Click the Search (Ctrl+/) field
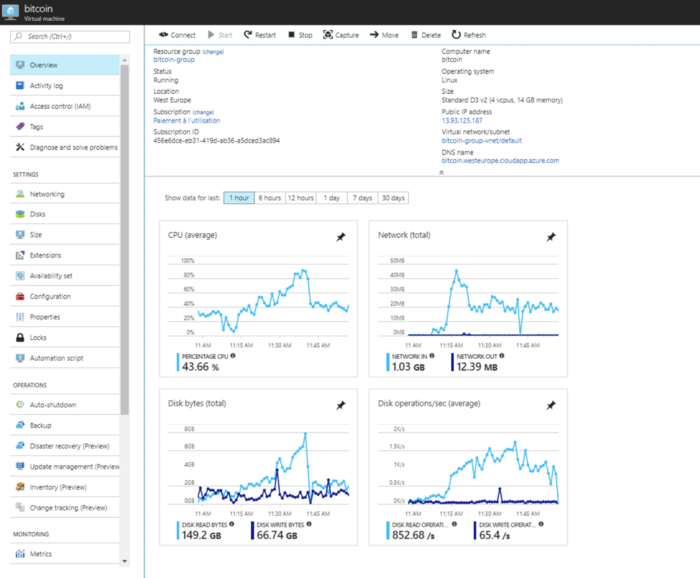 70,37
